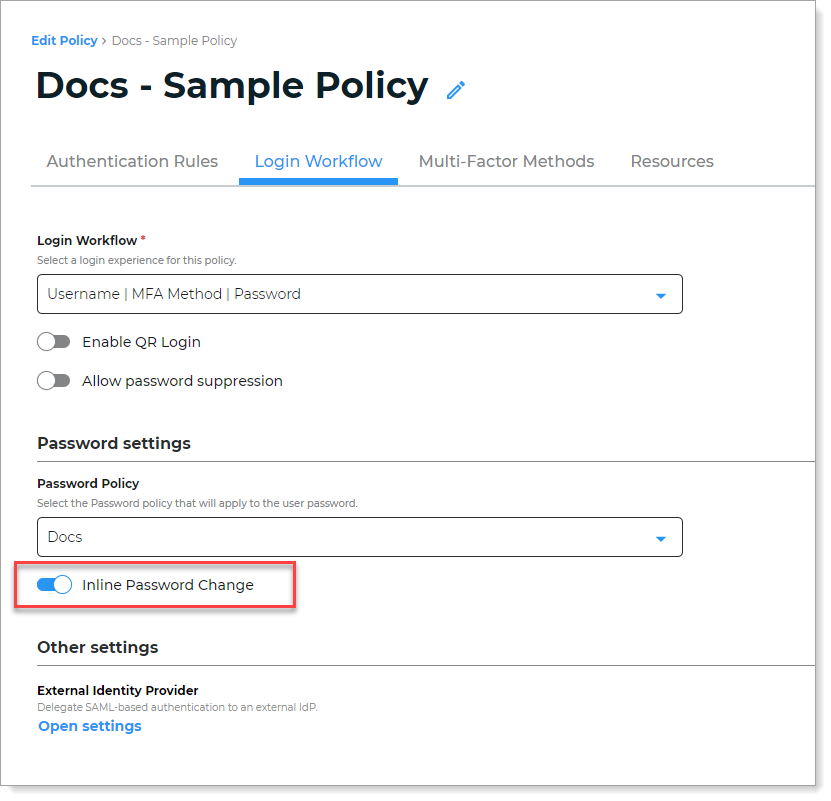Viewport: 831px width, 801px height.
Task: Open settings for External Identity Provider
Action: tap(90, 727)
